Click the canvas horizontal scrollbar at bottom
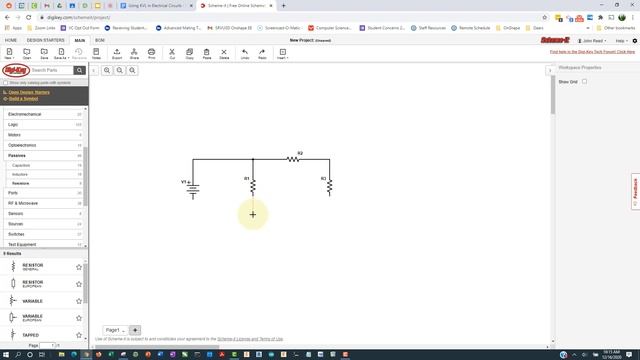Viewport: 640px width, 360px height. point(157,347)
